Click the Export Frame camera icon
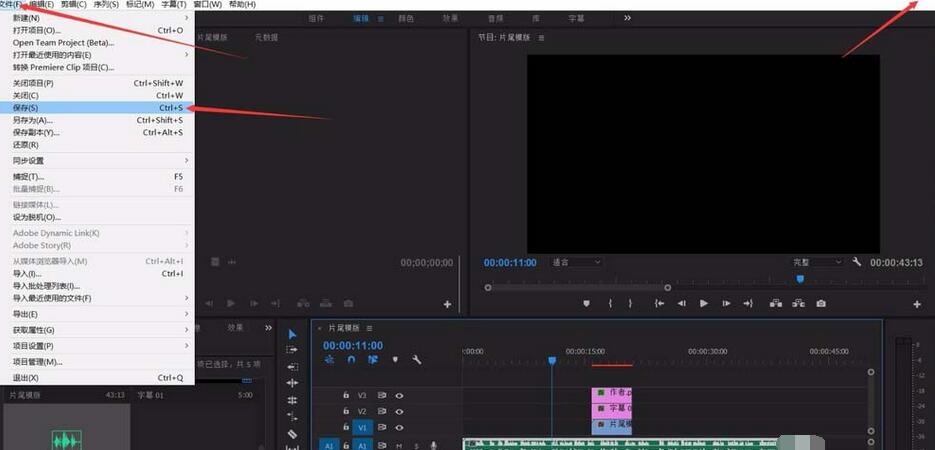The image size is (935, 450). 821,303
